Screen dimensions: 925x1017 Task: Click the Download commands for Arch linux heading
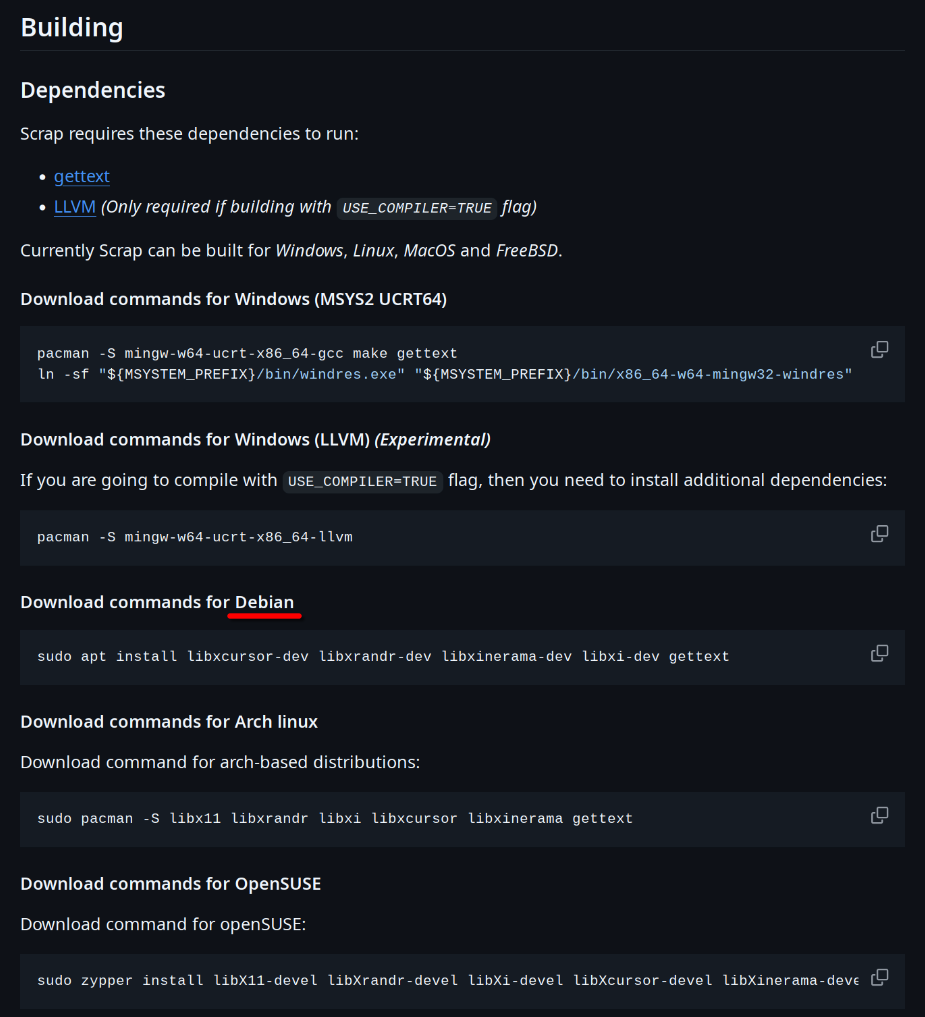click(x=168, y=721)
